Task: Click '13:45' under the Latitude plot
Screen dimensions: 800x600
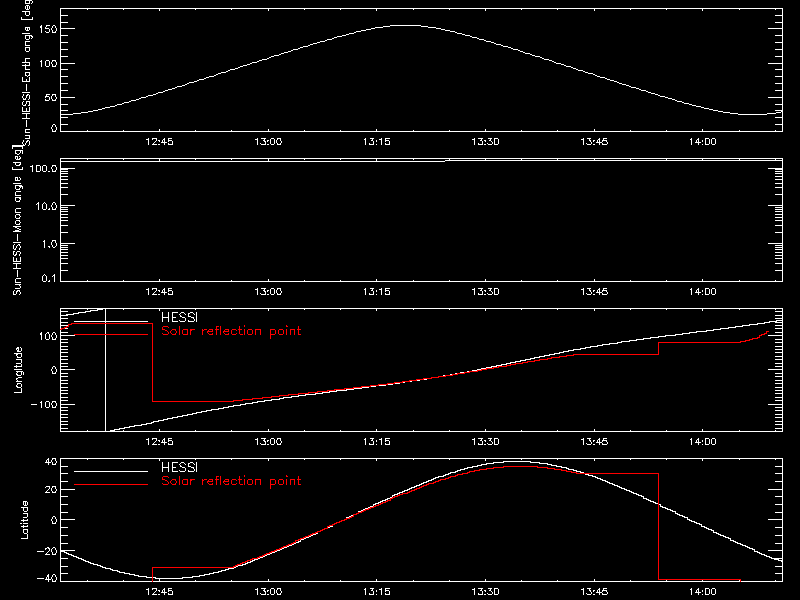Action: click(x=594, y=592)
